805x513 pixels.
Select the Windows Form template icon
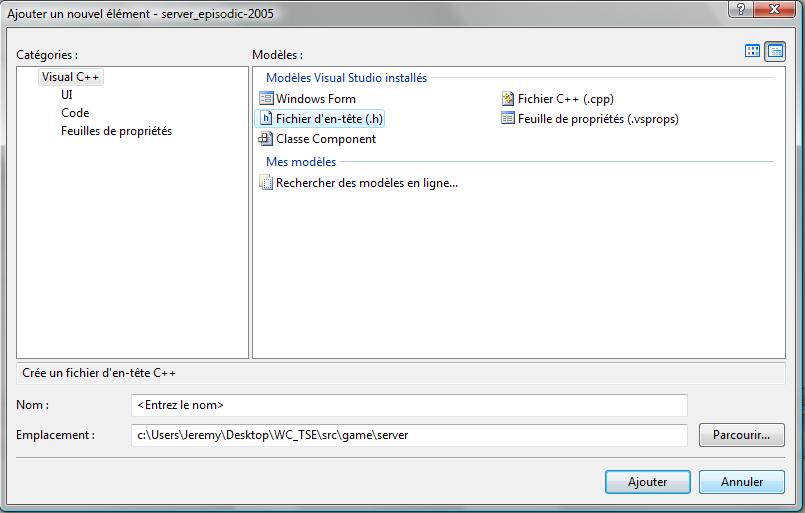(266, 98)
